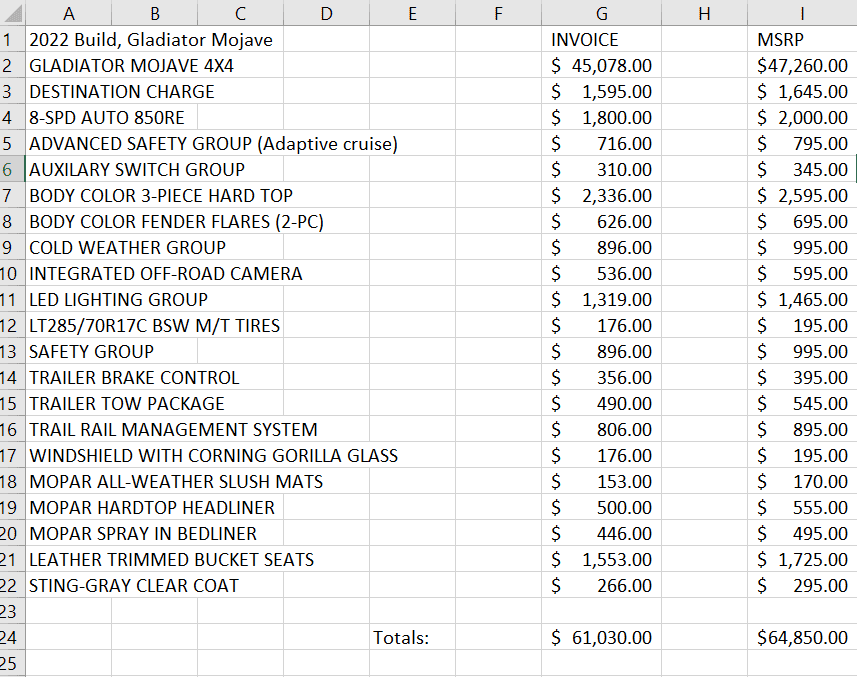Click BODY COLOR 3-PIECE HARD TOP cell

[161, 196]
